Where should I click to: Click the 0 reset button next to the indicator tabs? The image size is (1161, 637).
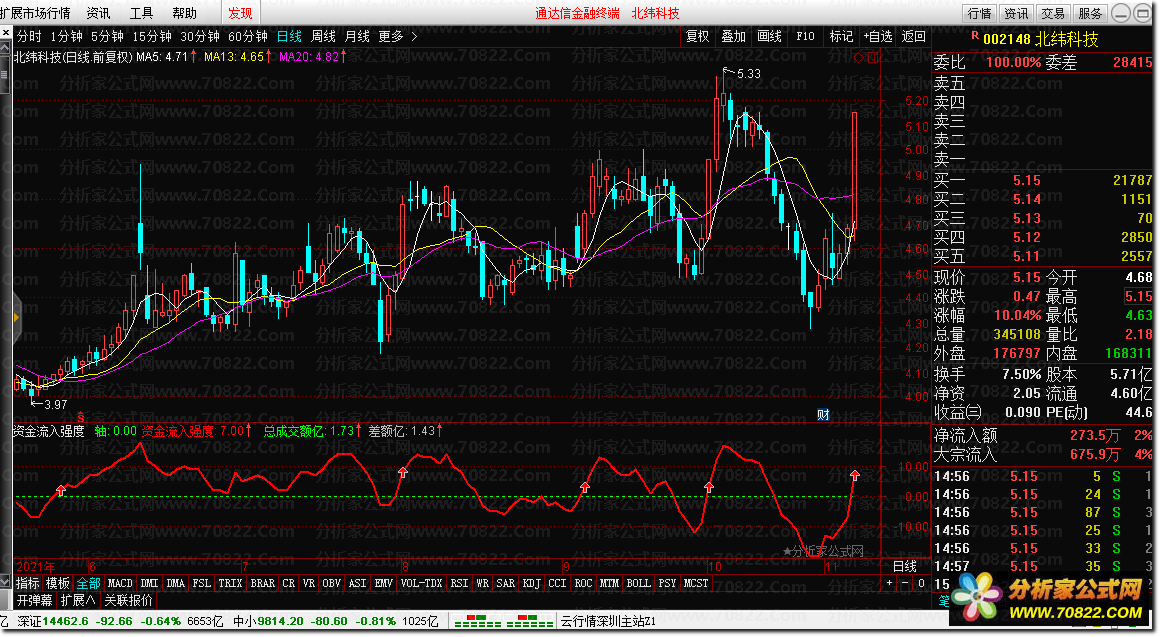921,583
